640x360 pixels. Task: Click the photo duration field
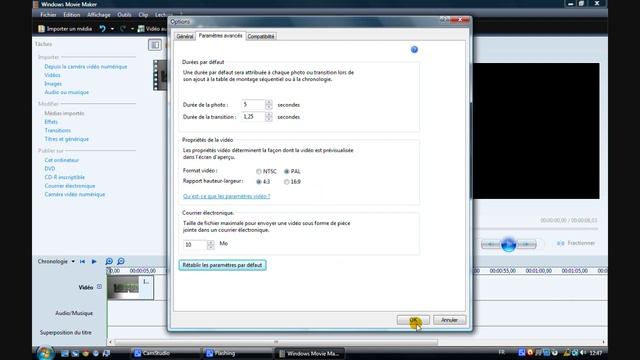tap(253, 104)
